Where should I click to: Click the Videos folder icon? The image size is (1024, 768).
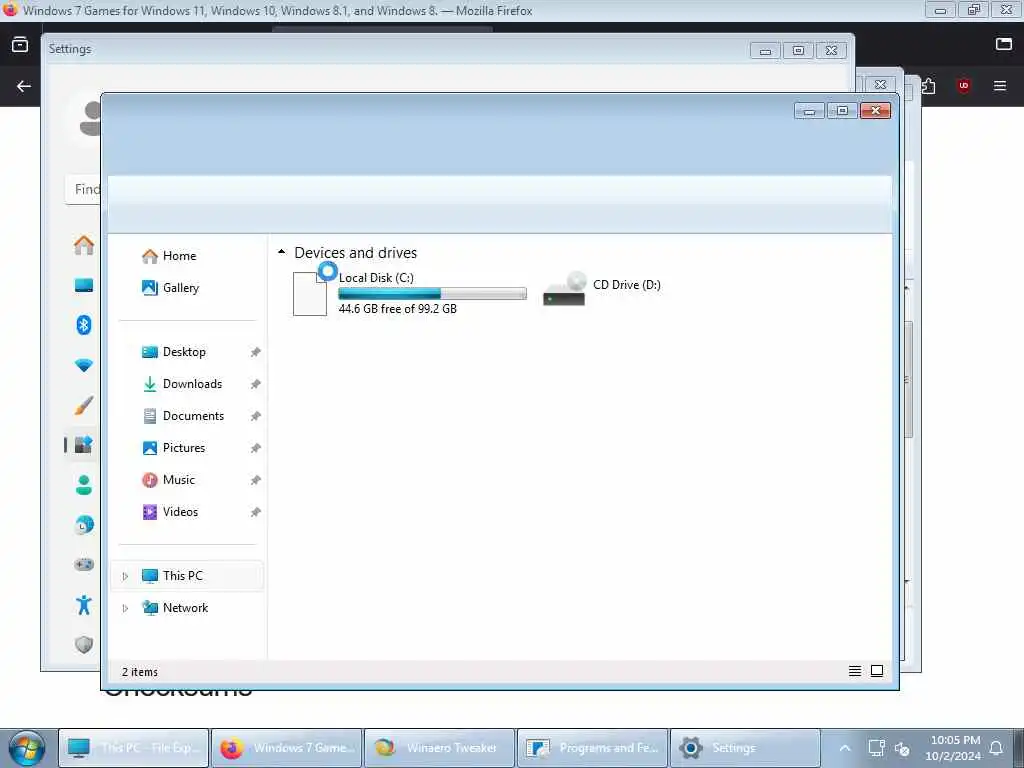pyautogui.click(x=150, y=512)
